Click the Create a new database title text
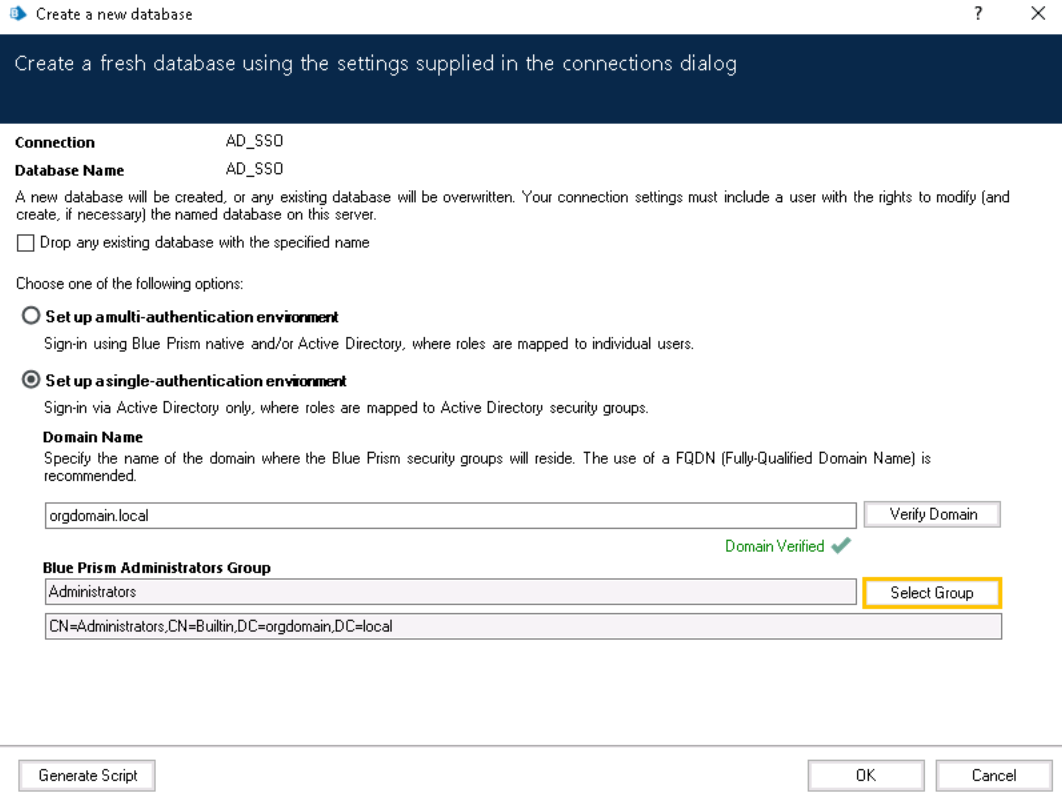This screenshot has height=802, width=1062. (x=114, y=14)
